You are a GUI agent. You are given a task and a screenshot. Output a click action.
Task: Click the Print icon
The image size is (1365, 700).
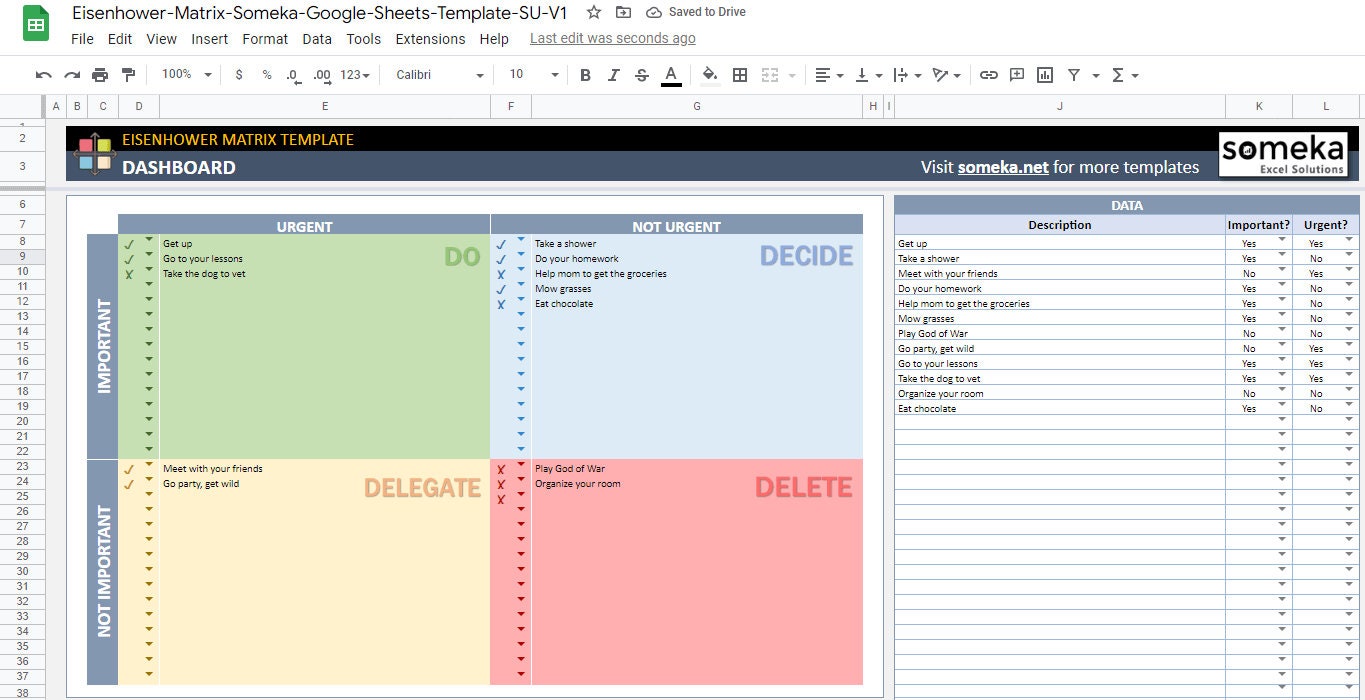[x=99, y=75]
